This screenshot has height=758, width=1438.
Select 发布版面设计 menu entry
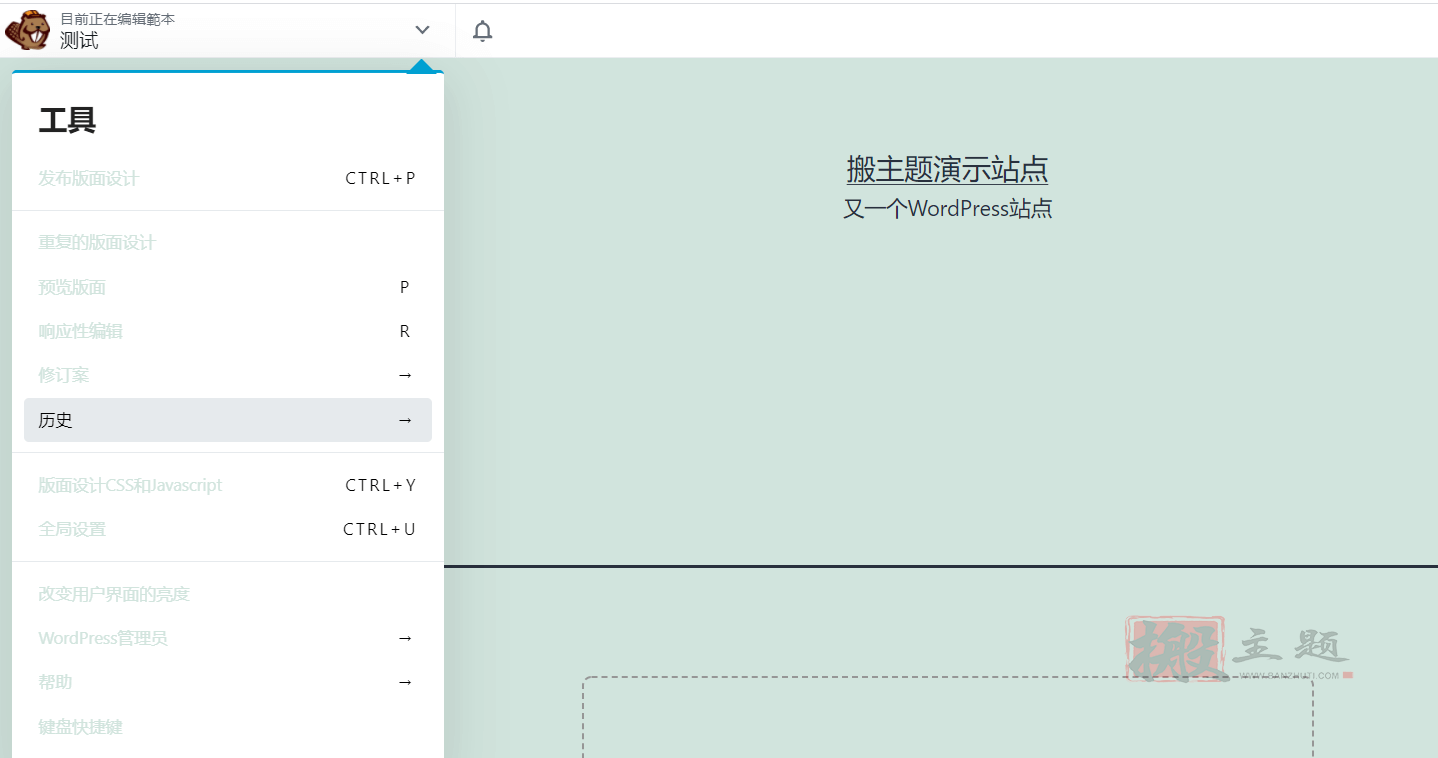[228, 179]
